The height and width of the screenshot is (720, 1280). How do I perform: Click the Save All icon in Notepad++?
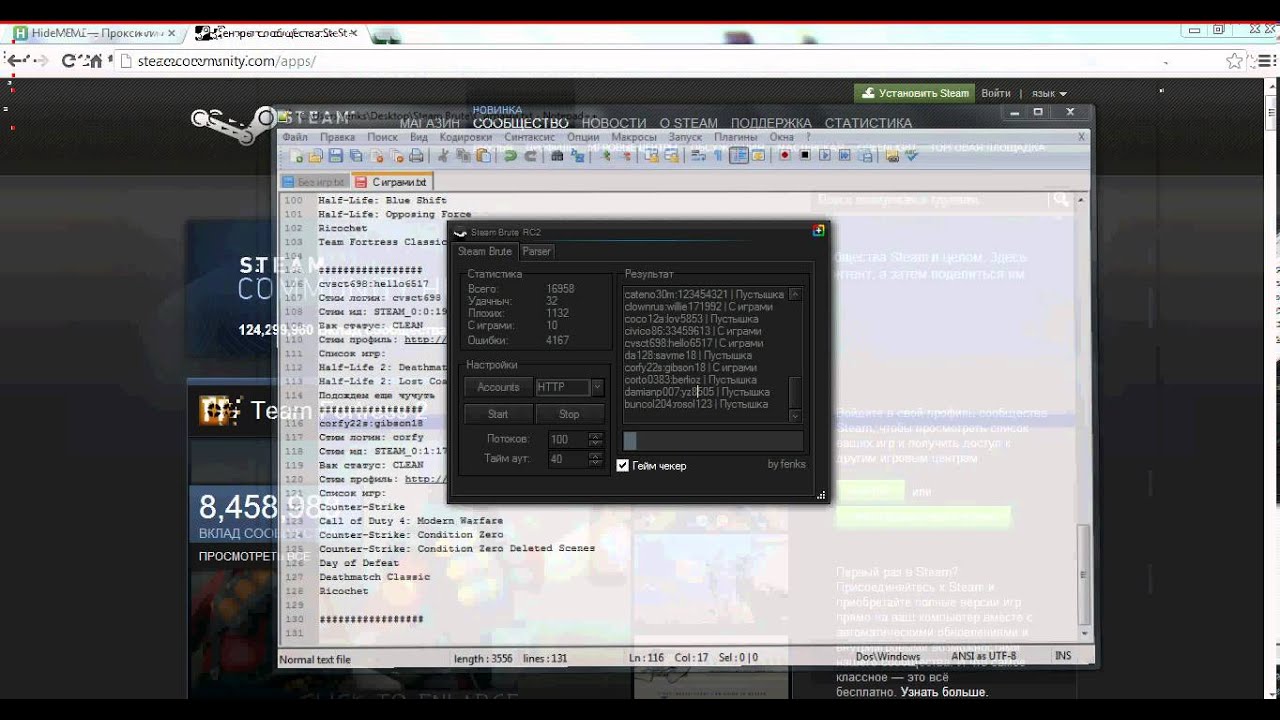(x=355, y=155)
